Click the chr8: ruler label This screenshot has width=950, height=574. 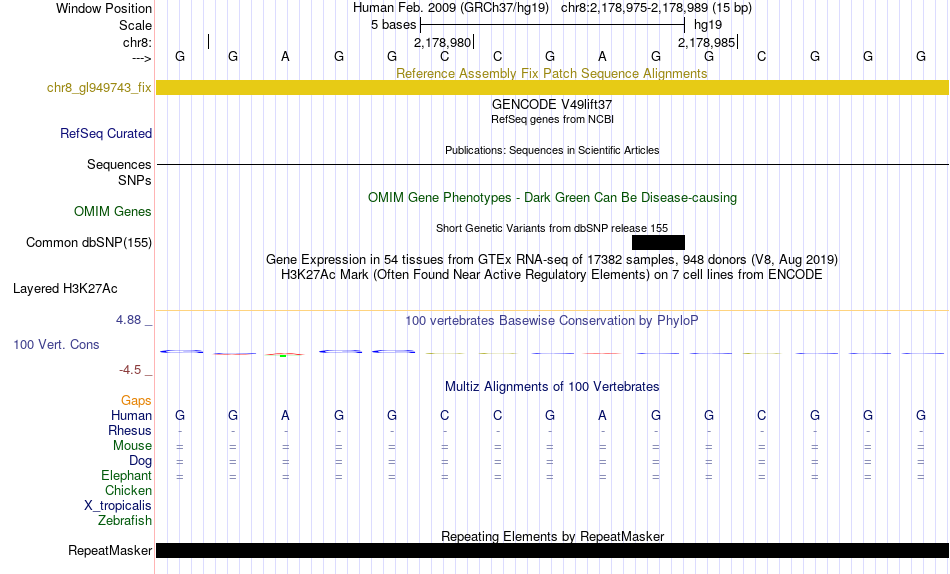pos(137,42)
